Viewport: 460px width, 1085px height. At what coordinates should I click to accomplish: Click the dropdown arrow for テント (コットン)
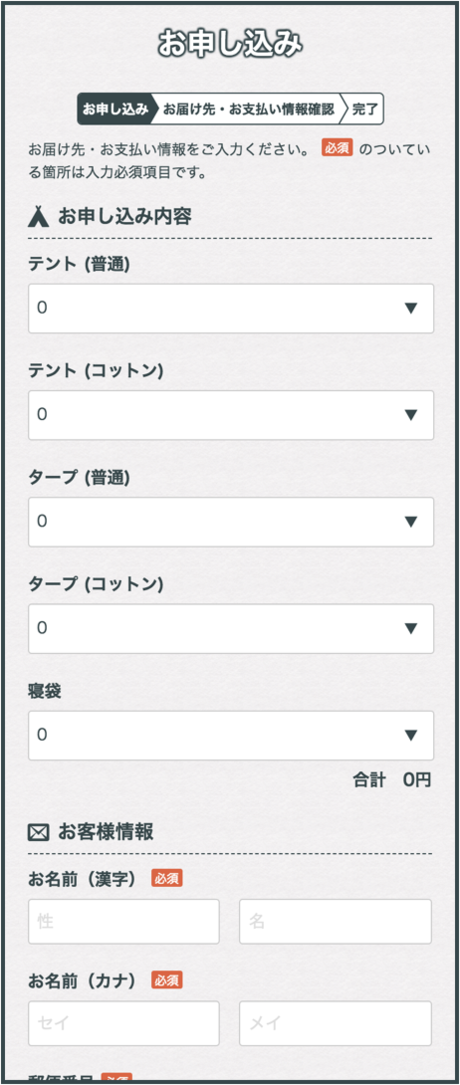(411, 414)
